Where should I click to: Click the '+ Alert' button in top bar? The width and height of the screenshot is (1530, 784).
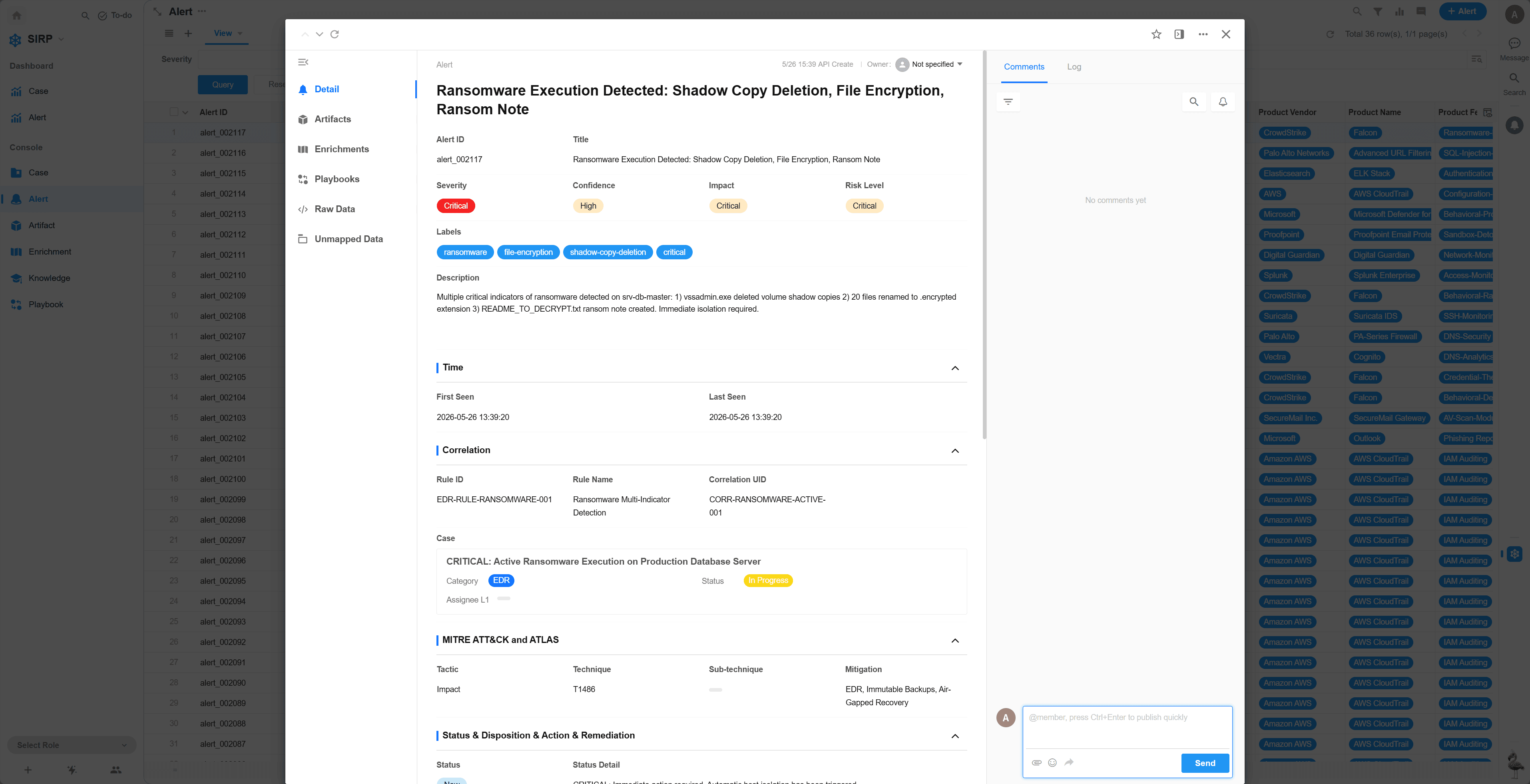(1462, 11)
